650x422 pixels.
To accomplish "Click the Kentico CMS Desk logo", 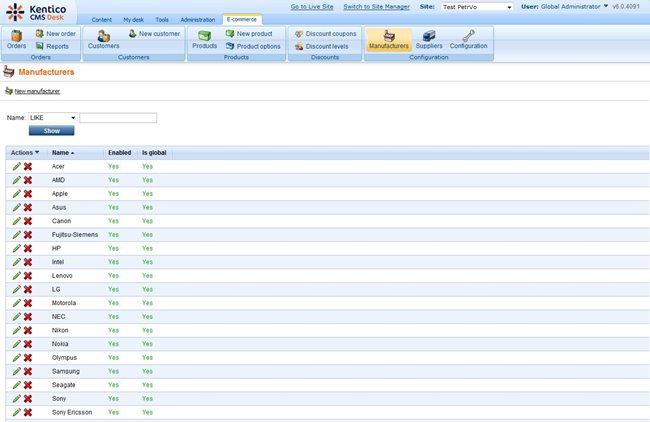I will coord(37,12).
